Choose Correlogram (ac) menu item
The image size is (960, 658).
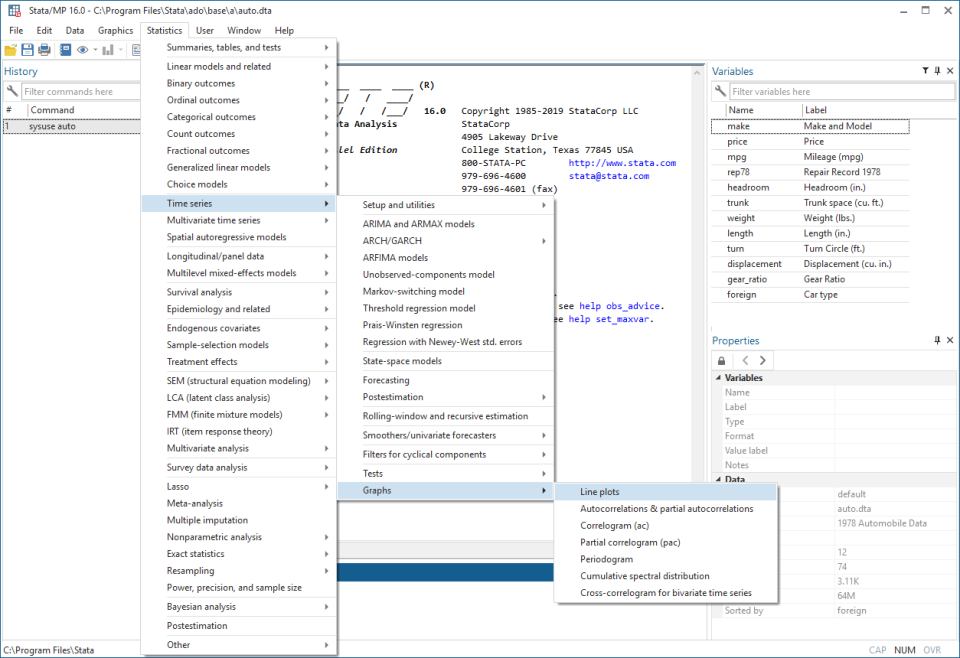(614, 525)
